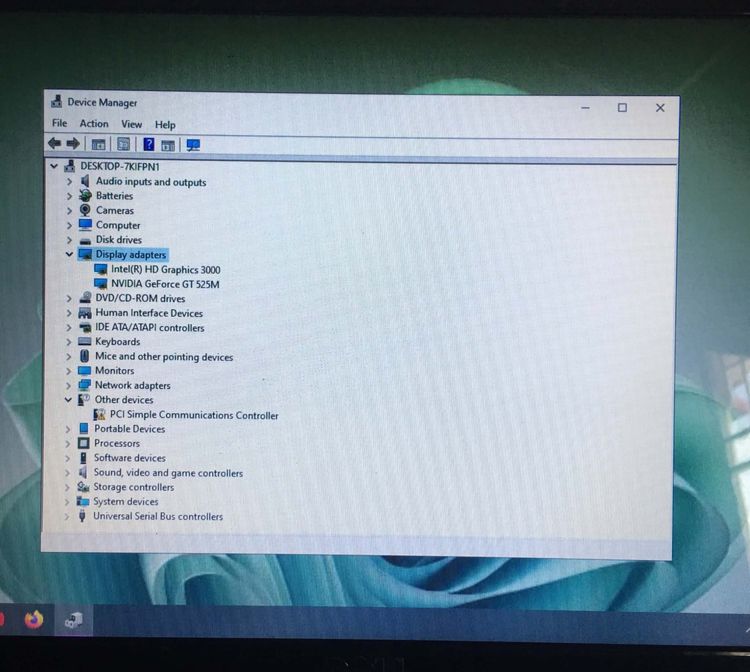Expand the Processors chevron
This screenshot has width=750, height=672.
coord(68,443)
